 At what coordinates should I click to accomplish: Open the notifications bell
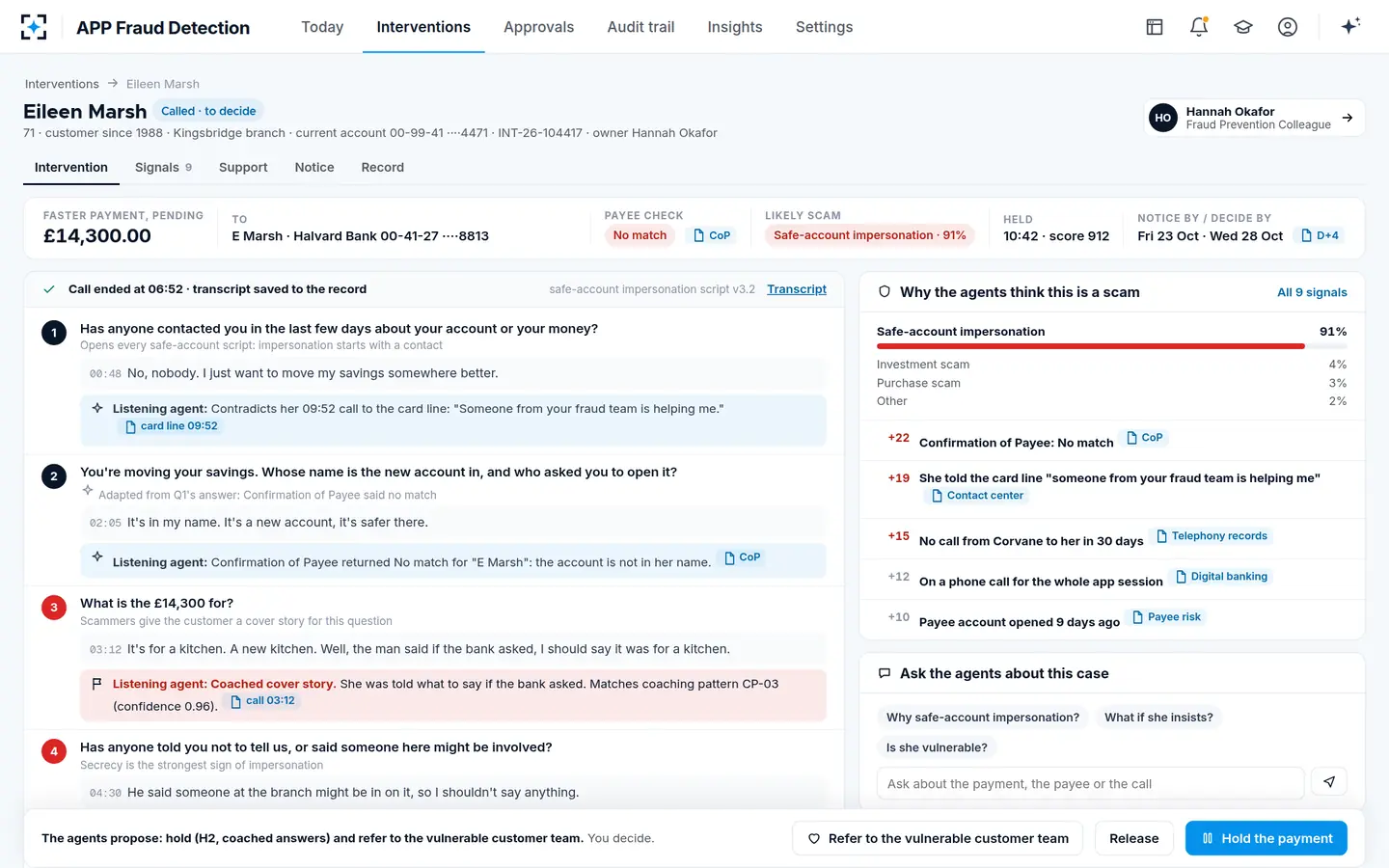tap(1199, 27)
